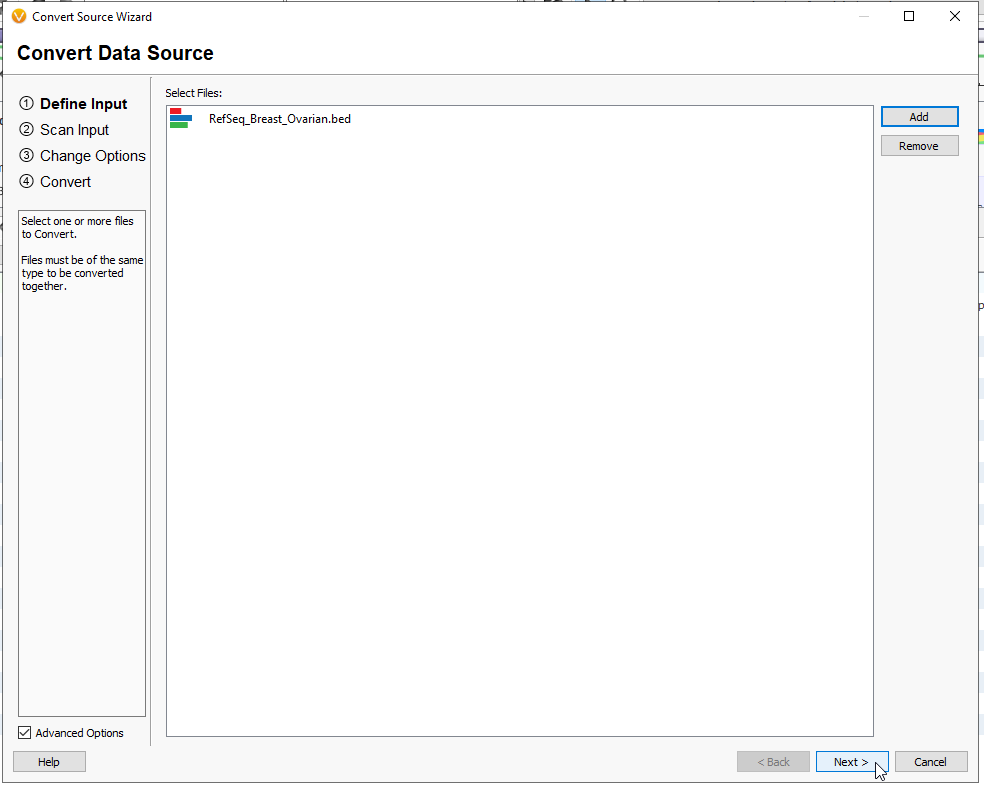Click the circled number 4 beside Convert
Image resolution: width=984 pixels, height=794 pixels.
tap(25, 181)
